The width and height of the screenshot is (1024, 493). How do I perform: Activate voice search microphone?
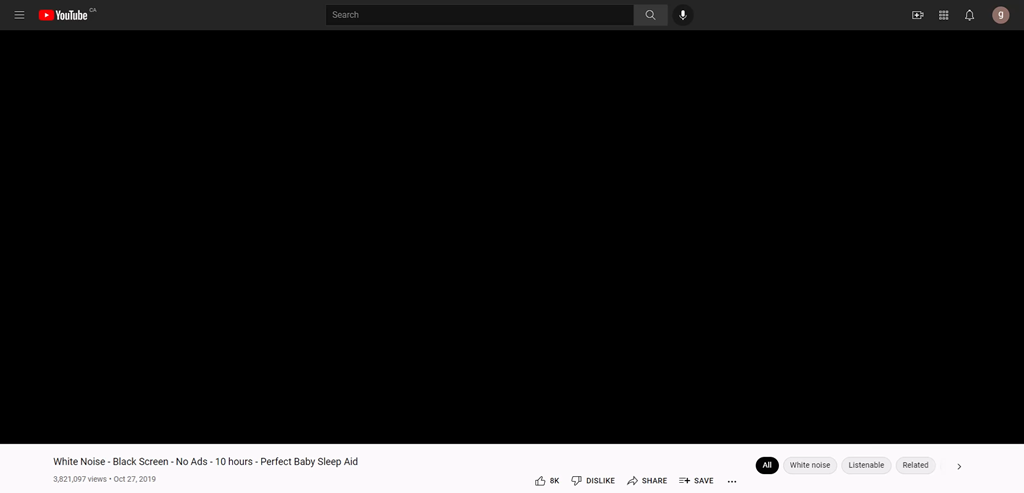coord(683,15)
